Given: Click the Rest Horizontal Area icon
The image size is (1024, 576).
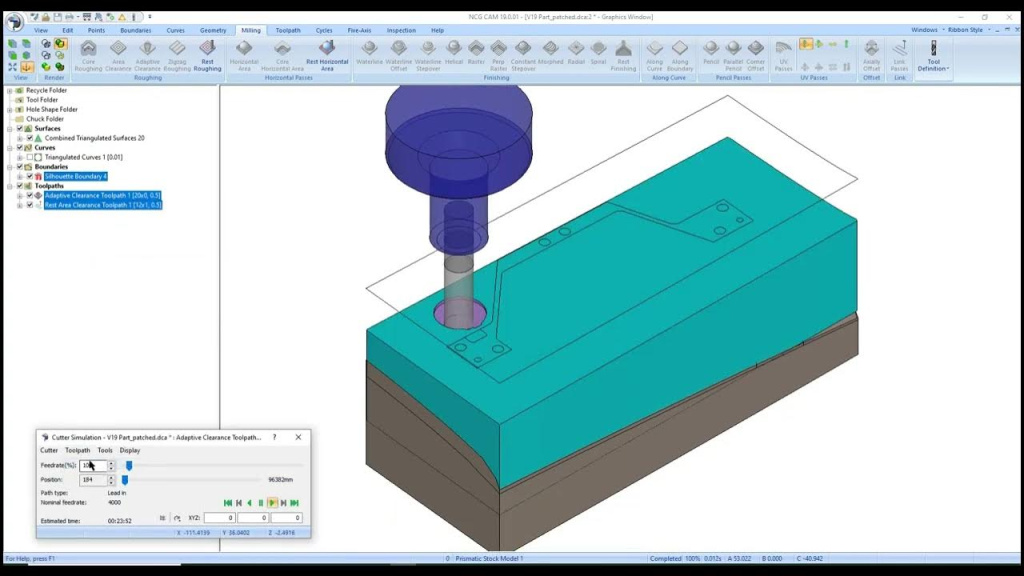Looking at the screenshot, I should point(326,55).
